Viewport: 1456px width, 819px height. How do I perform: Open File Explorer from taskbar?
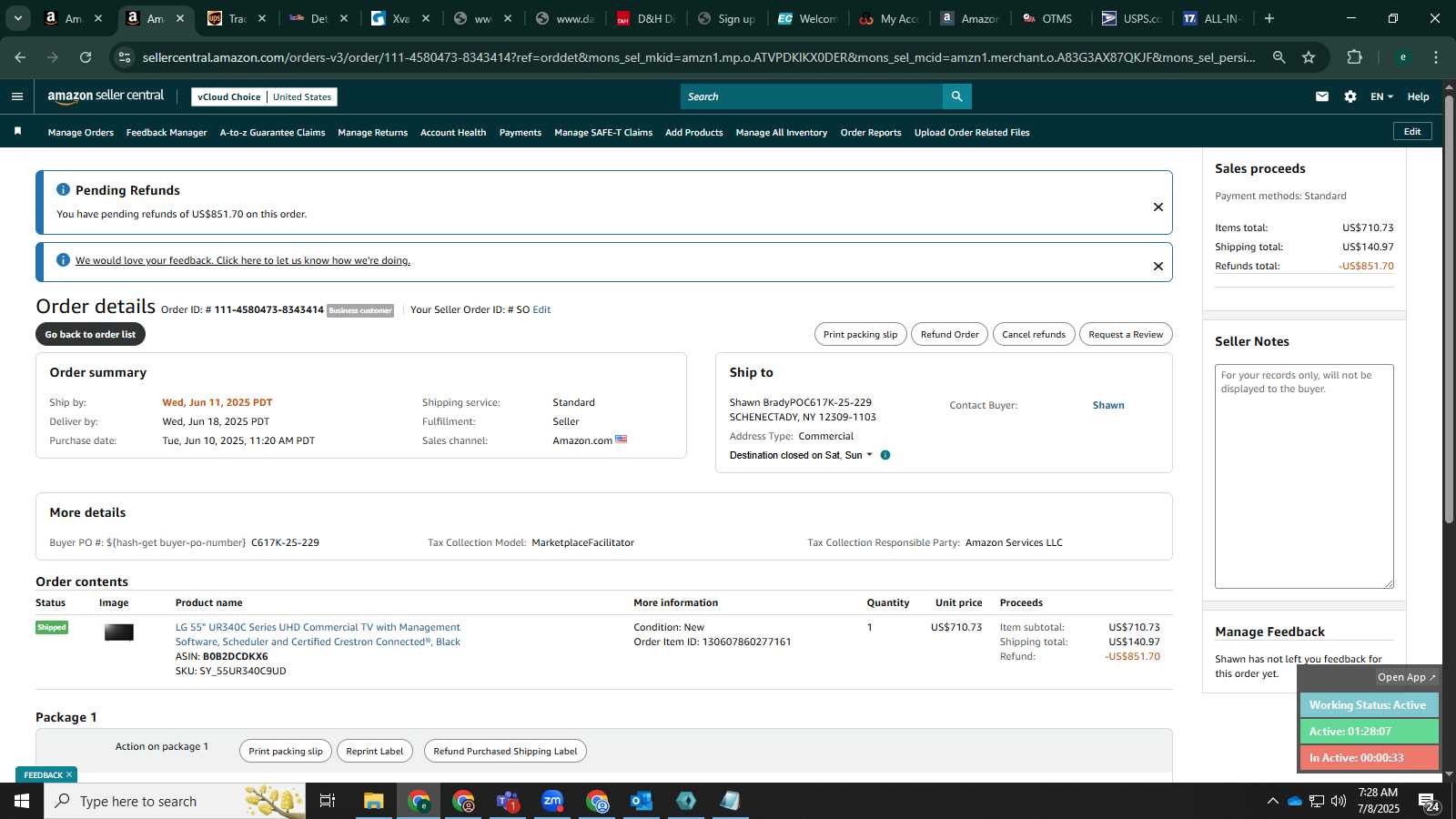coord(373,801)
